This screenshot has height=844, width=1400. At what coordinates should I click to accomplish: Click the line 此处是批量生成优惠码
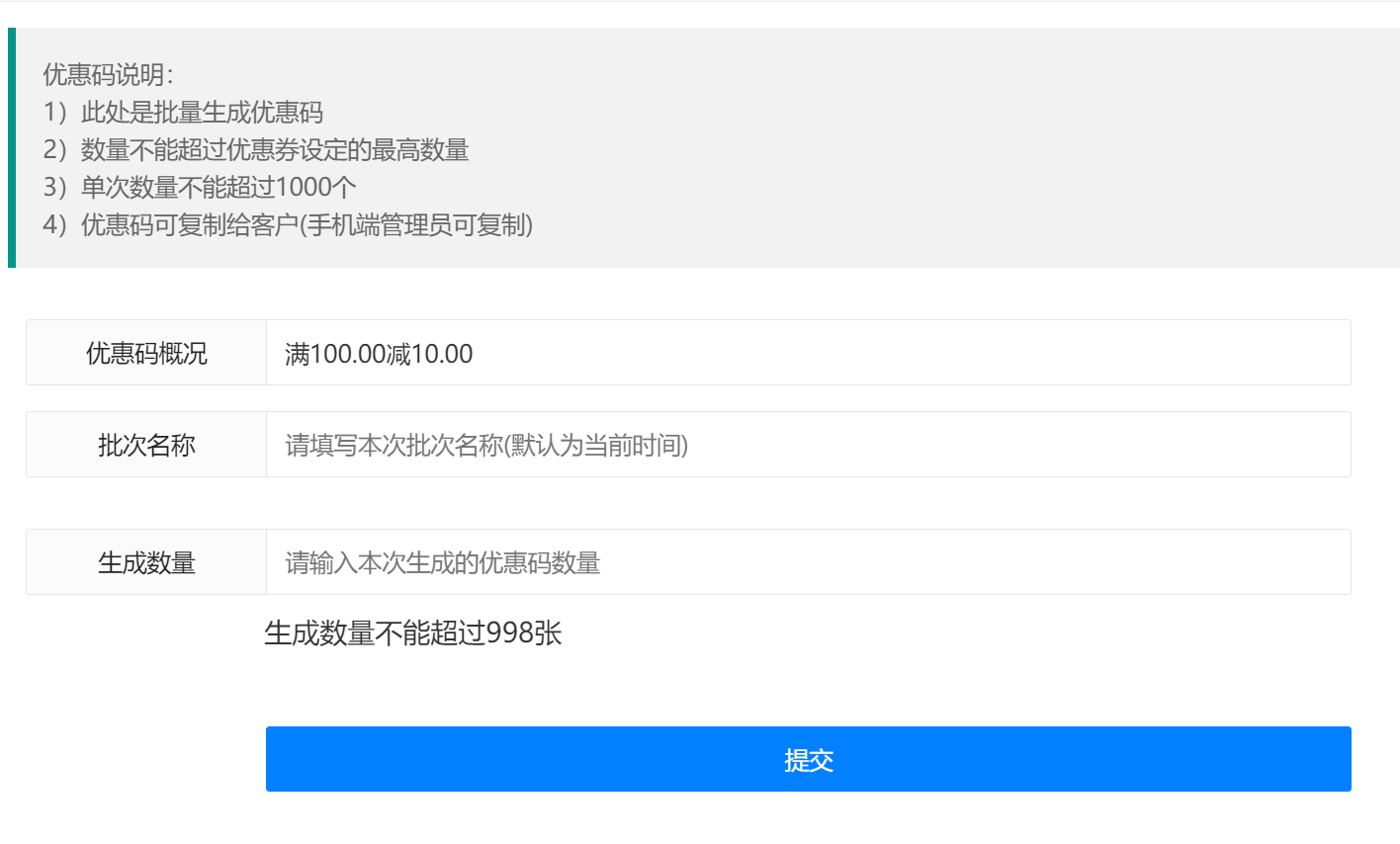coord(183,113)
